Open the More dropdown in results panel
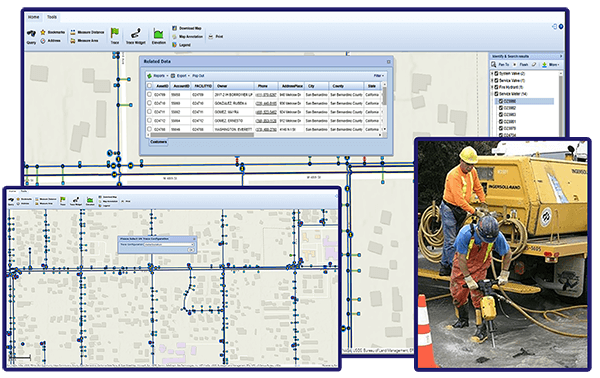600x378 pixels. click(554, 65)
